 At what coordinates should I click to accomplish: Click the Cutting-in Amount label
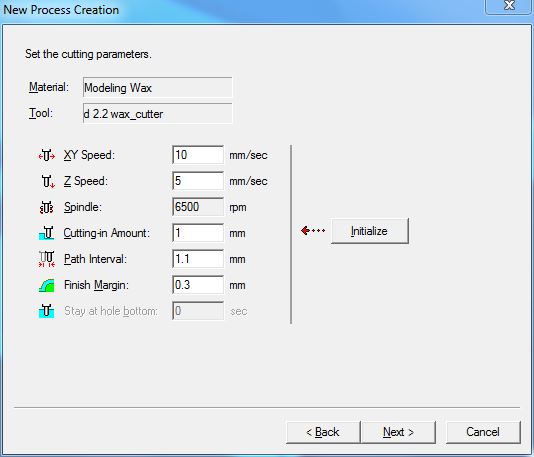pos(107,233)
